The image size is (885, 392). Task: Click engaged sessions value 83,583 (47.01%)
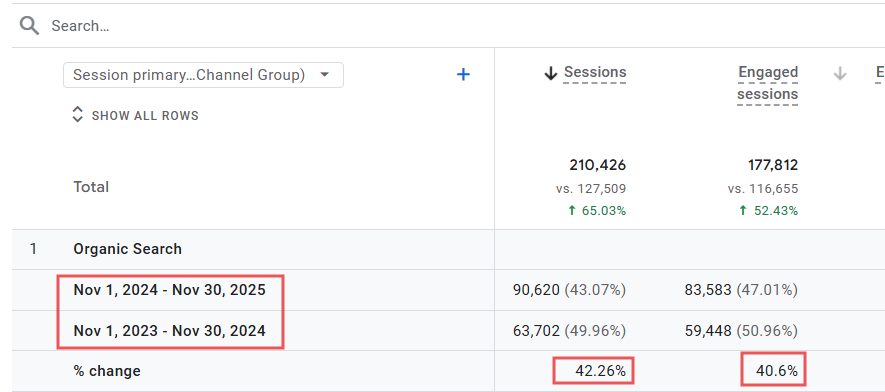coord(742,290)
